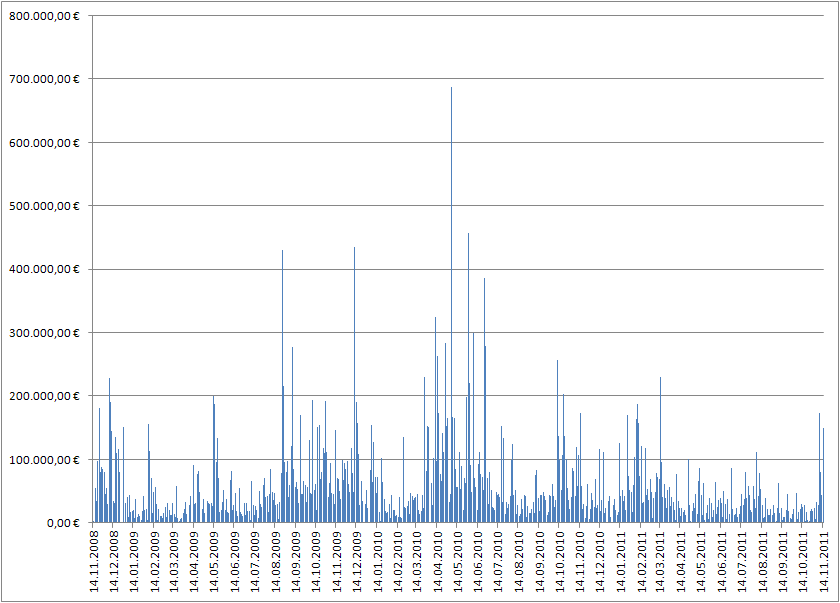Select the tallest bar near 690.000 €
The width and height of the screenshot is (840, 603).
coord(451,305)
